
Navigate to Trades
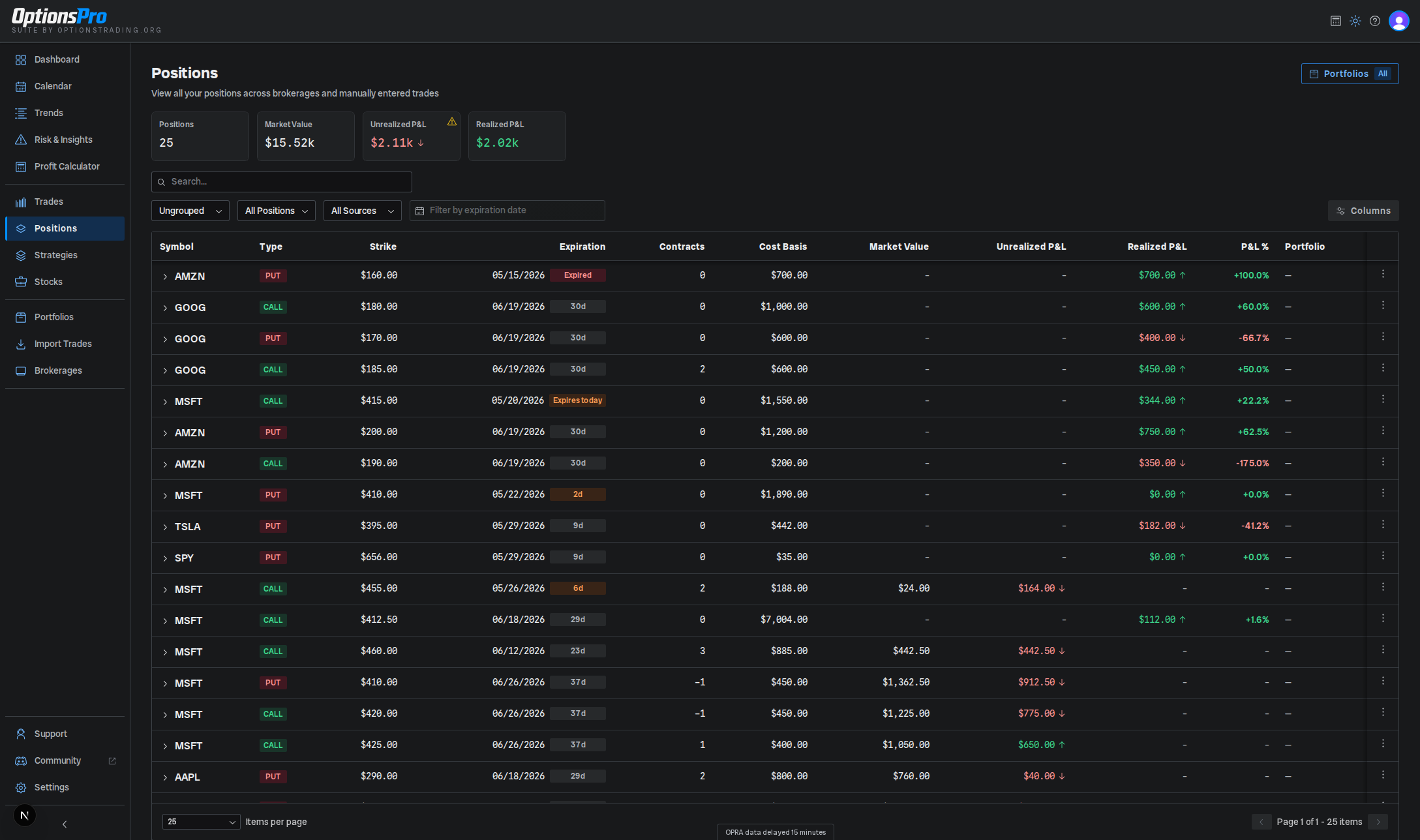[x=65, y=202]
